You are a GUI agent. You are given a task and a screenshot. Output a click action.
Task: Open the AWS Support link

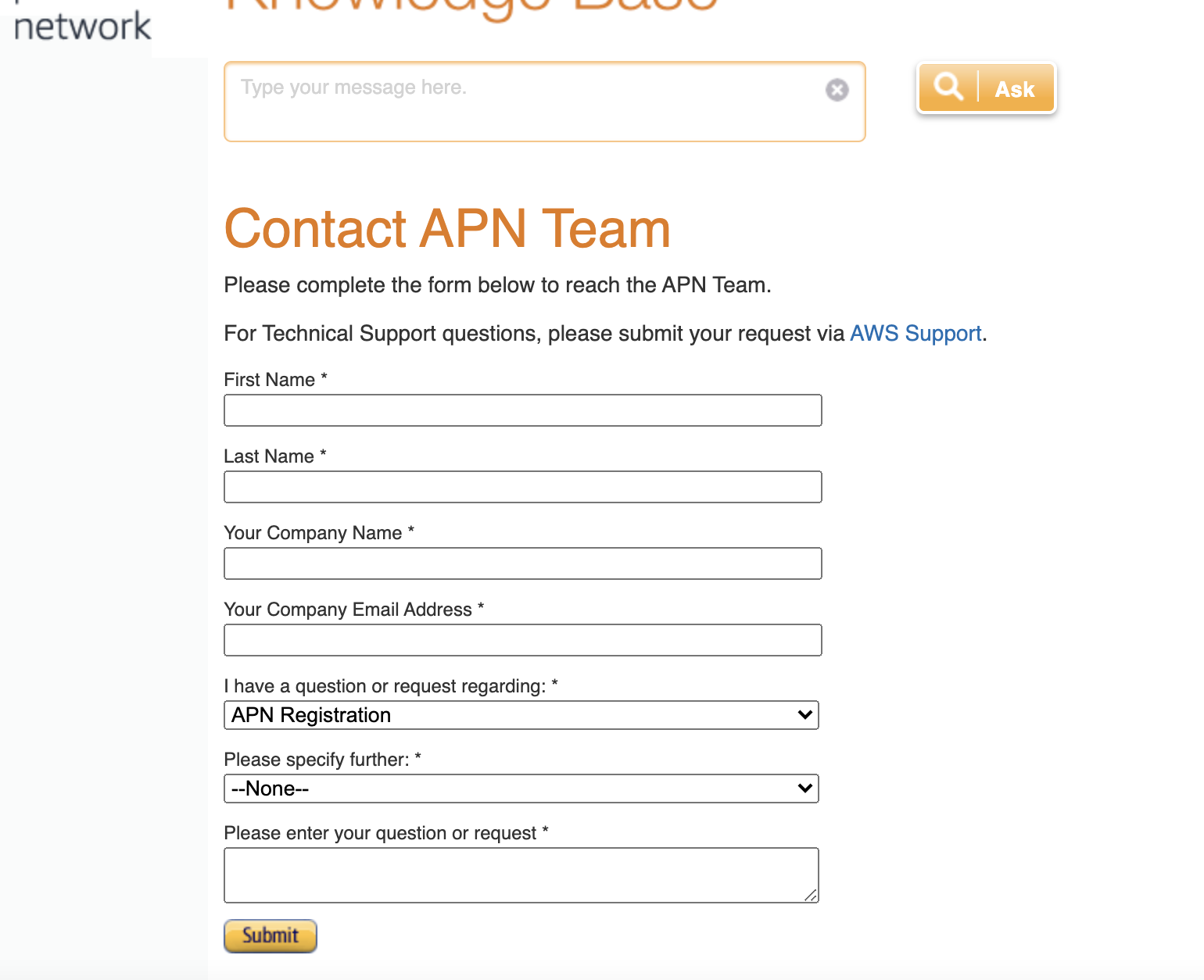pyautogui.click(x=916, y=334)
